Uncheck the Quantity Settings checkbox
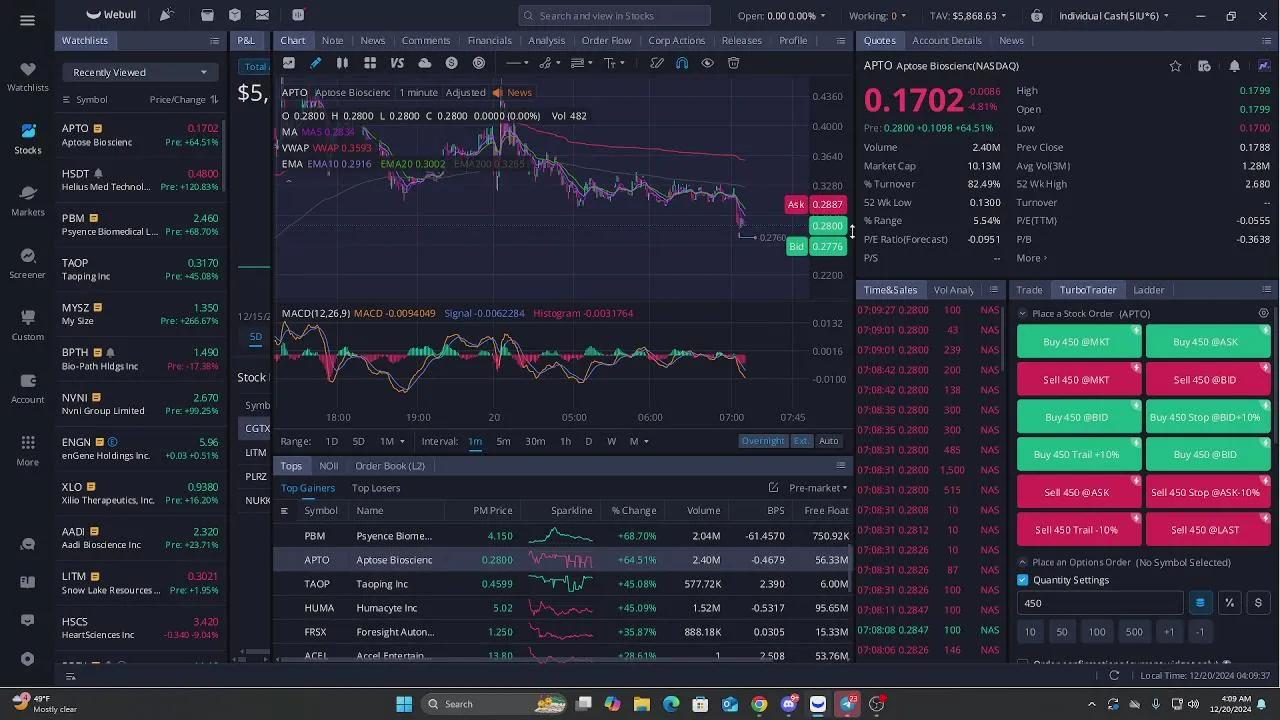Viewport: 1280px width, 720px height. [x=1023, y=580]
